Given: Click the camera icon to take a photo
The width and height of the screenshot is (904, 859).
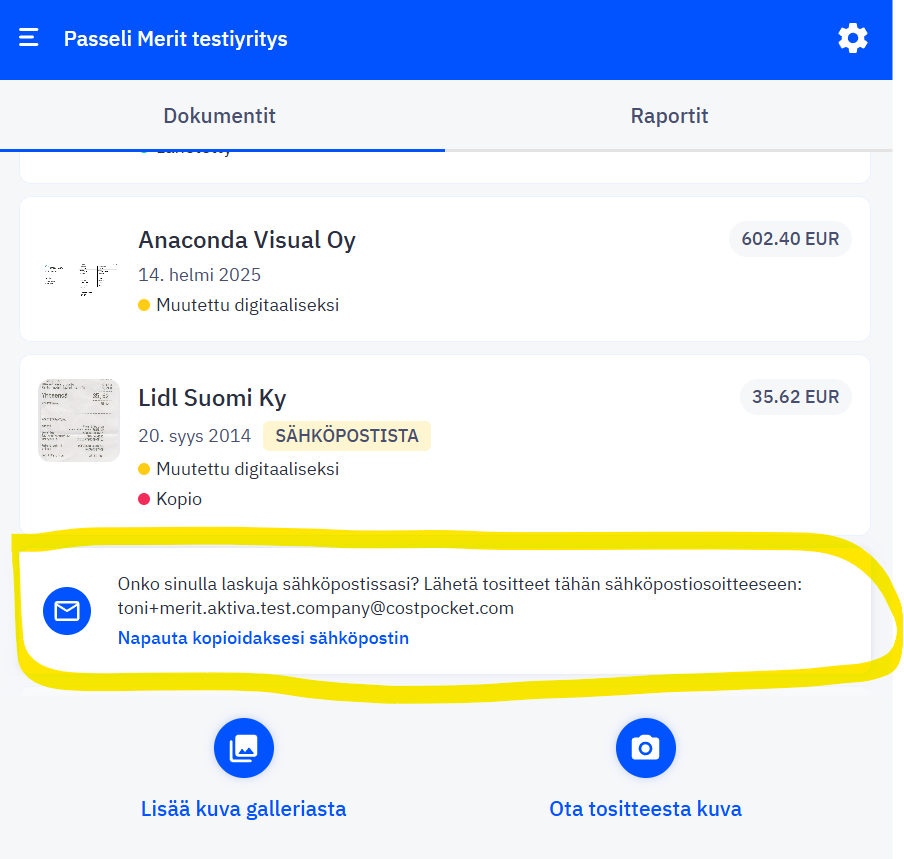Looking at the screenshot, I should (x=646, y=747).
